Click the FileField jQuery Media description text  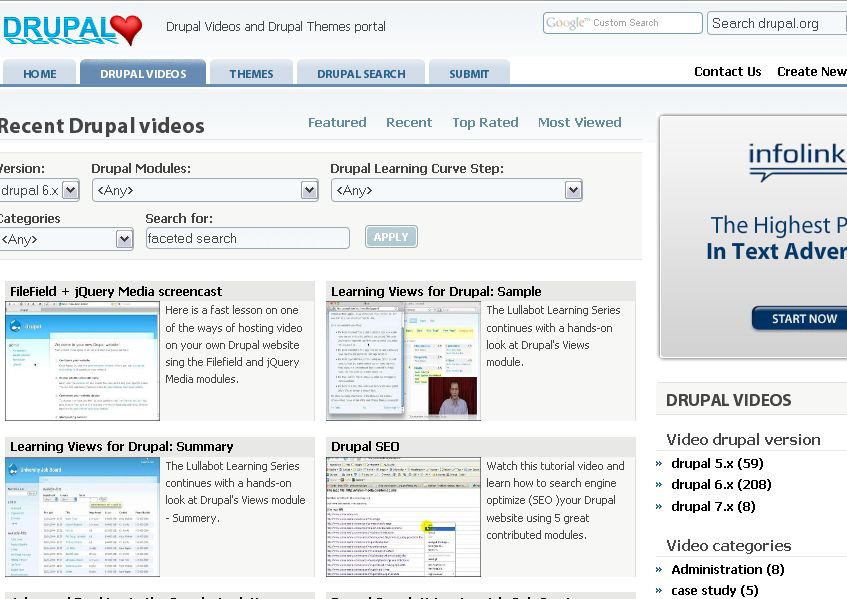234,345
